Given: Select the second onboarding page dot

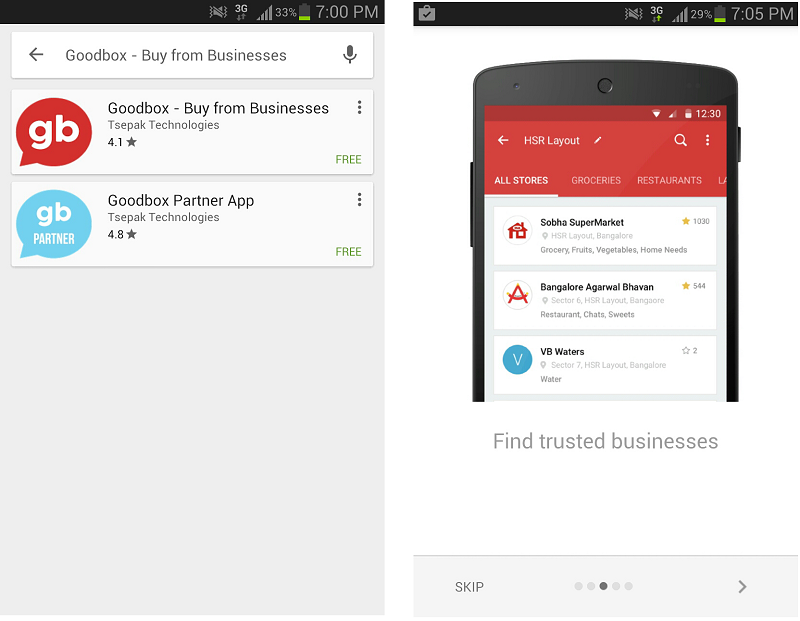Looking at the screenshot, I should point(591,586).
